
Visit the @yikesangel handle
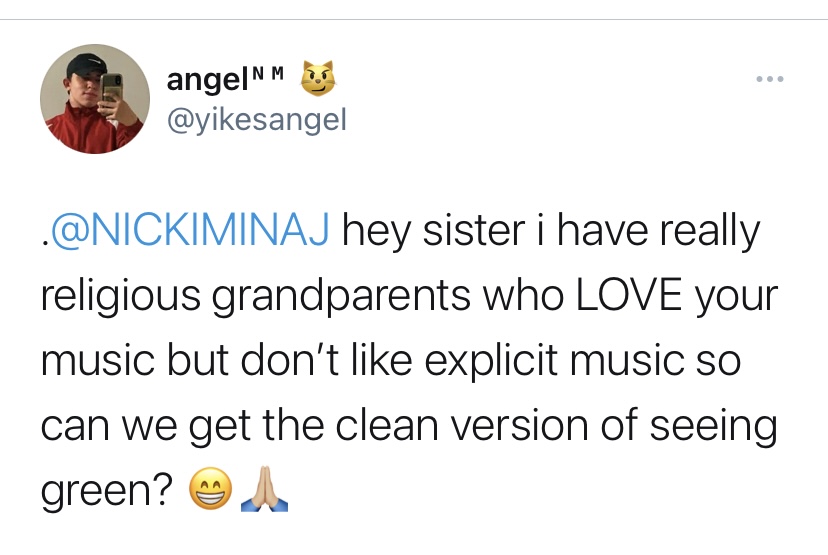(257, 120)
